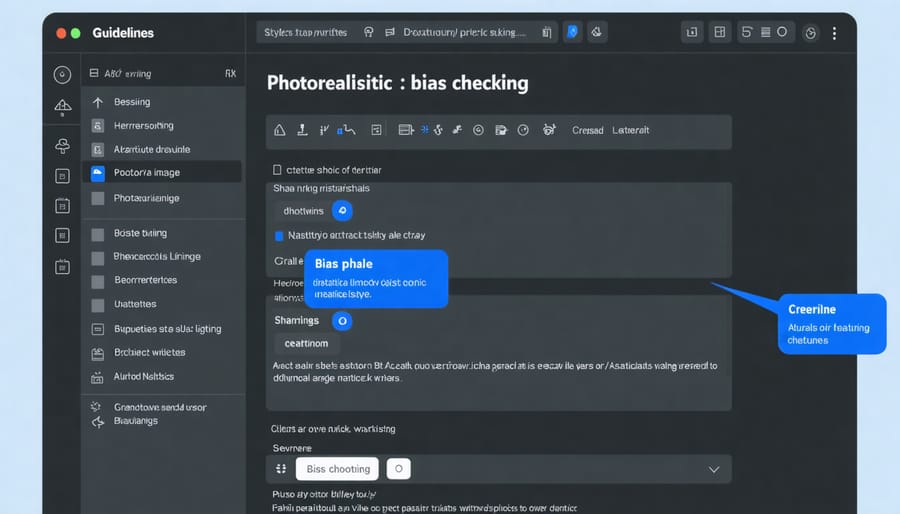Click the top search field text
900x514 pixels.
pyautogui.click(x=305, y=33)
